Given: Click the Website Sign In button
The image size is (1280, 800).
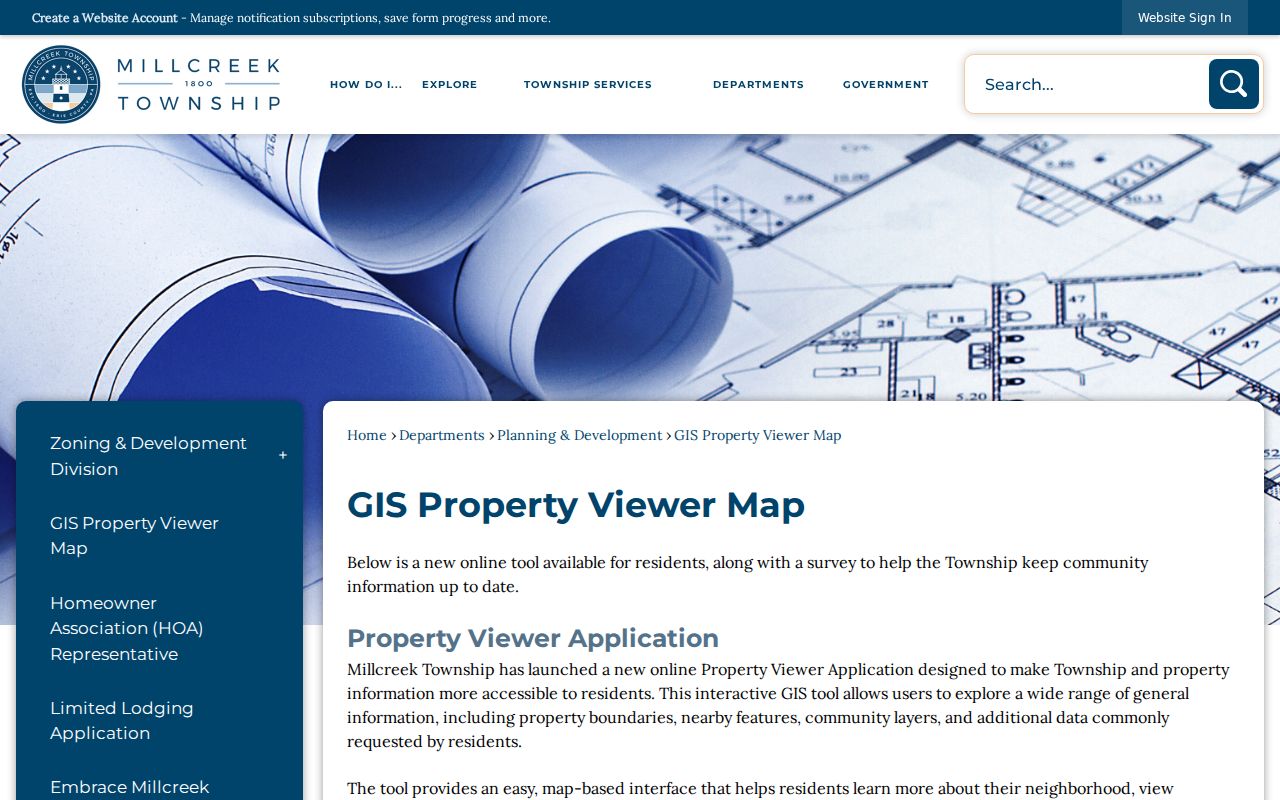Looking at the screenshot, I should click(1185, 18).
